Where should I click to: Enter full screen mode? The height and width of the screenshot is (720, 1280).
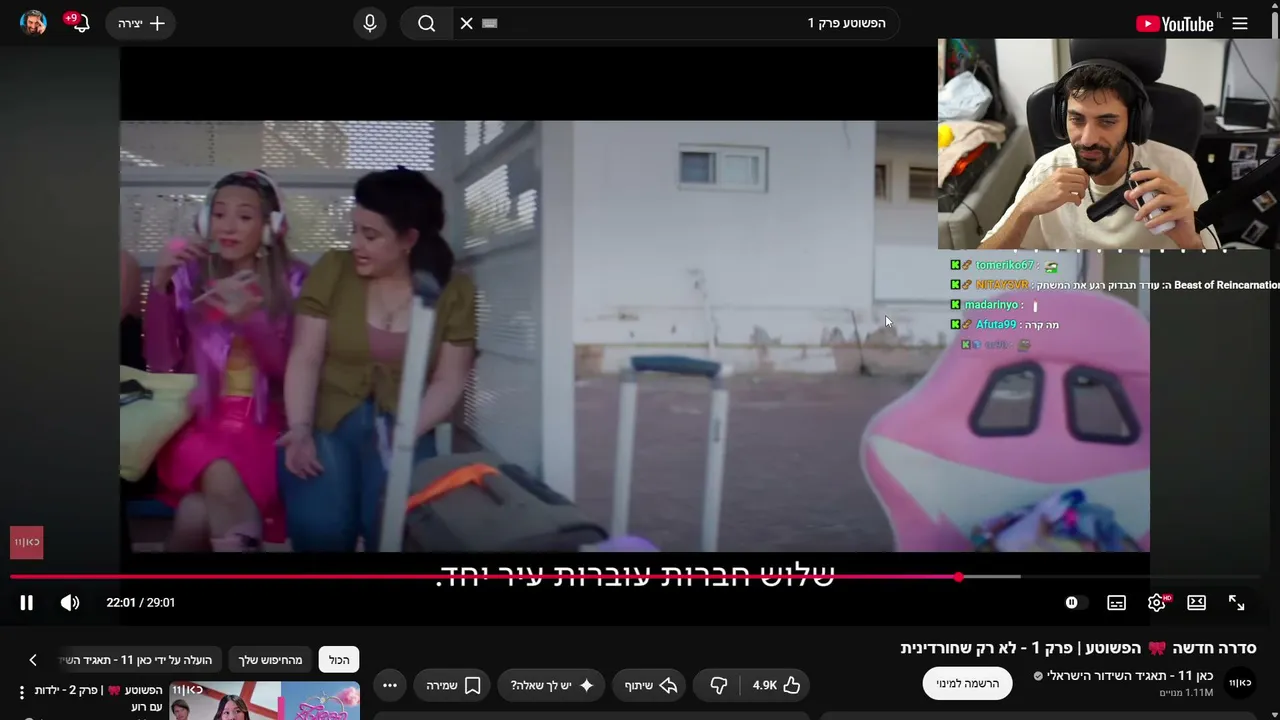pos(1237,602)
